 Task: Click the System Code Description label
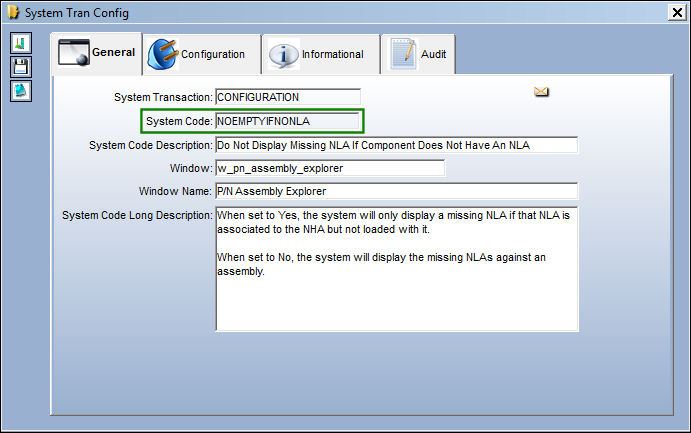coord(151,145)
